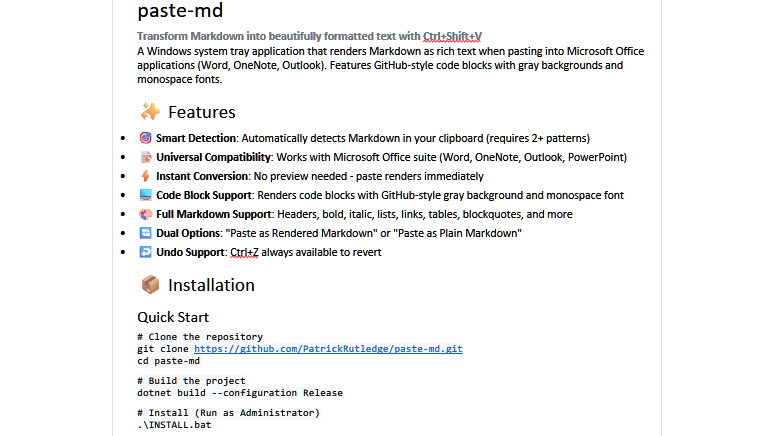The width and height of the screenshot is (776, 436).
Task: Click the bold Smart Detection text
Action: [196, 138]
